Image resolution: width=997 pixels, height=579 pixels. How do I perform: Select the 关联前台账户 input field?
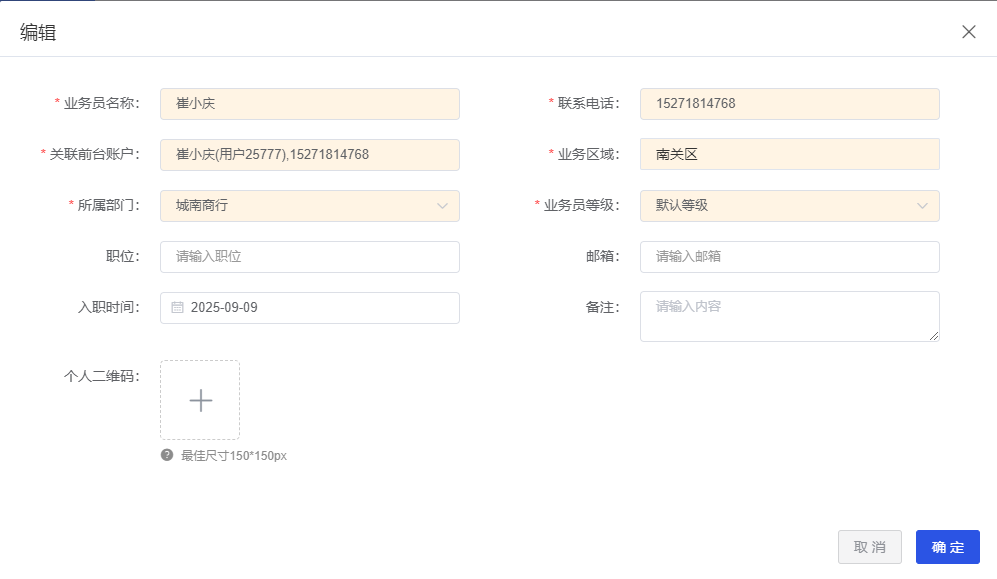(x=310, y=154)
